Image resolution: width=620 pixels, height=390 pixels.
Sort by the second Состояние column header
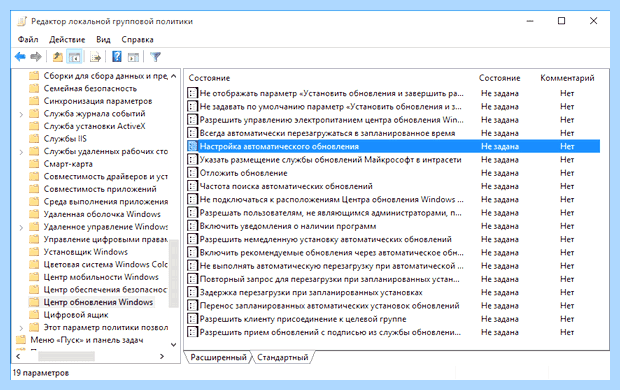tap(499, 78)
